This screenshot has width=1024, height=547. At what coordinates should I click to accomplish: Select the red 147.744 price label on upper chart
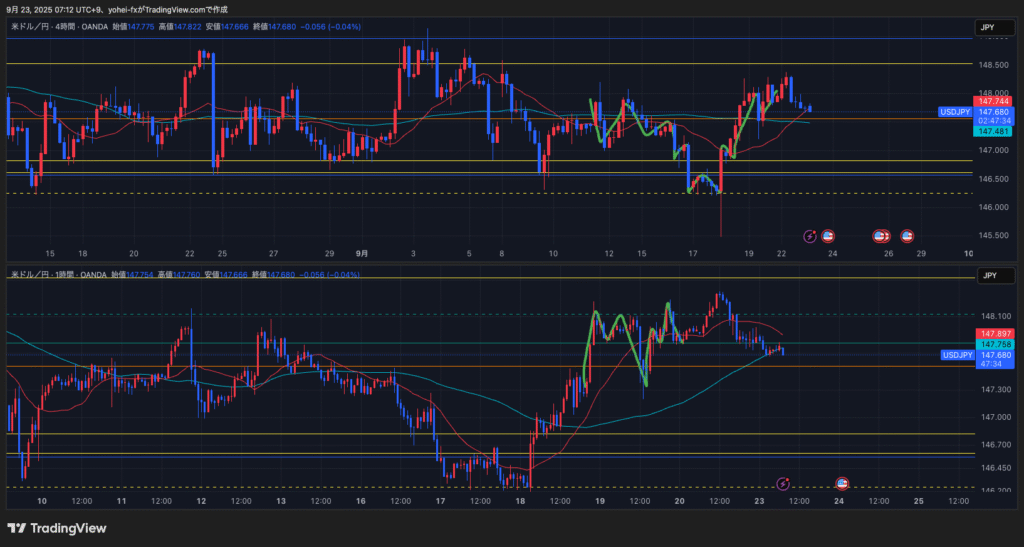point(993,102)
